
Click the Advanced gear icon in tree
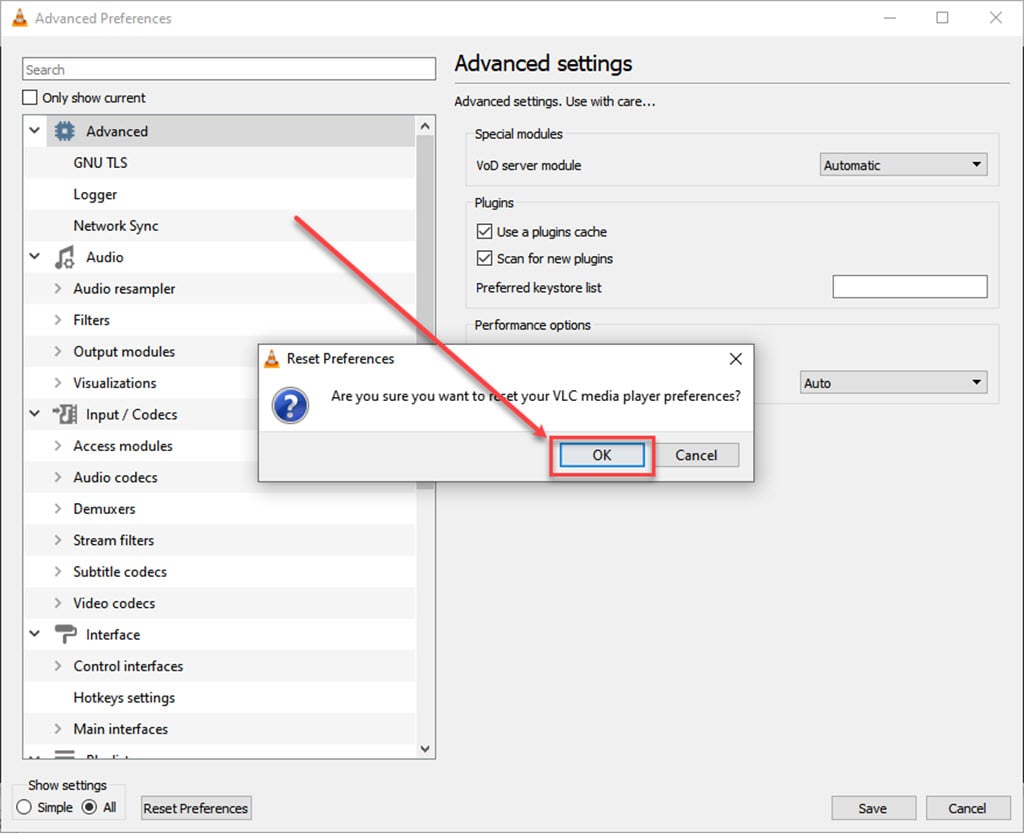[x=65, y=131]
